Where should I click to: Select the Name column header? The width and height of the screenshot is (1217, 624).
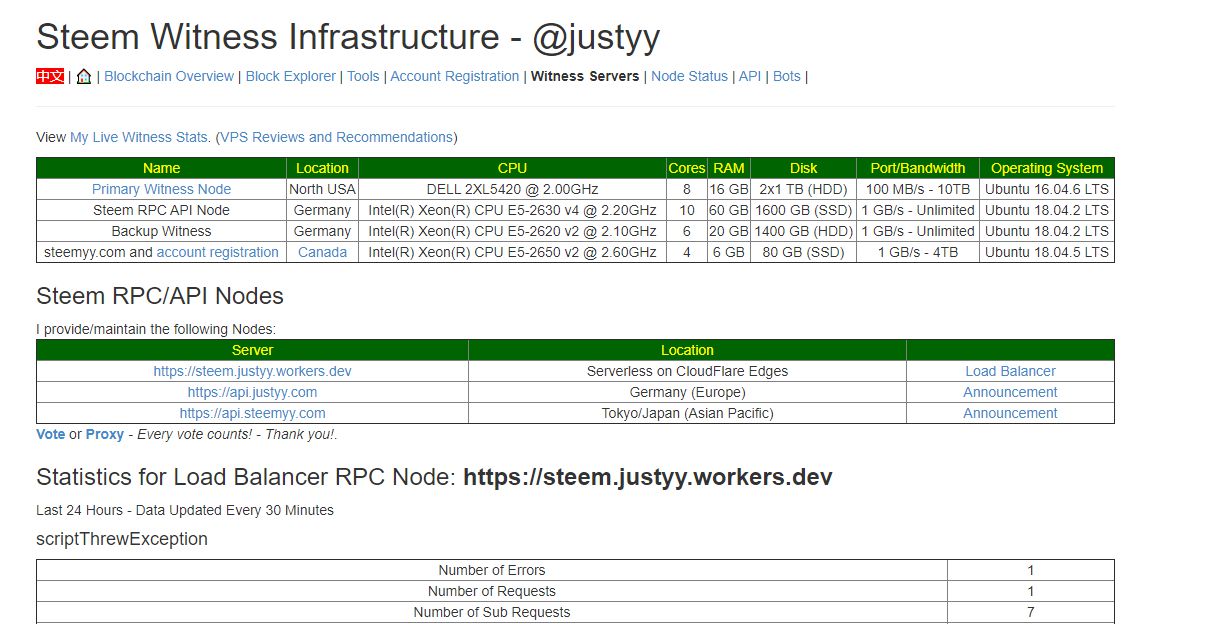[161, 168]
